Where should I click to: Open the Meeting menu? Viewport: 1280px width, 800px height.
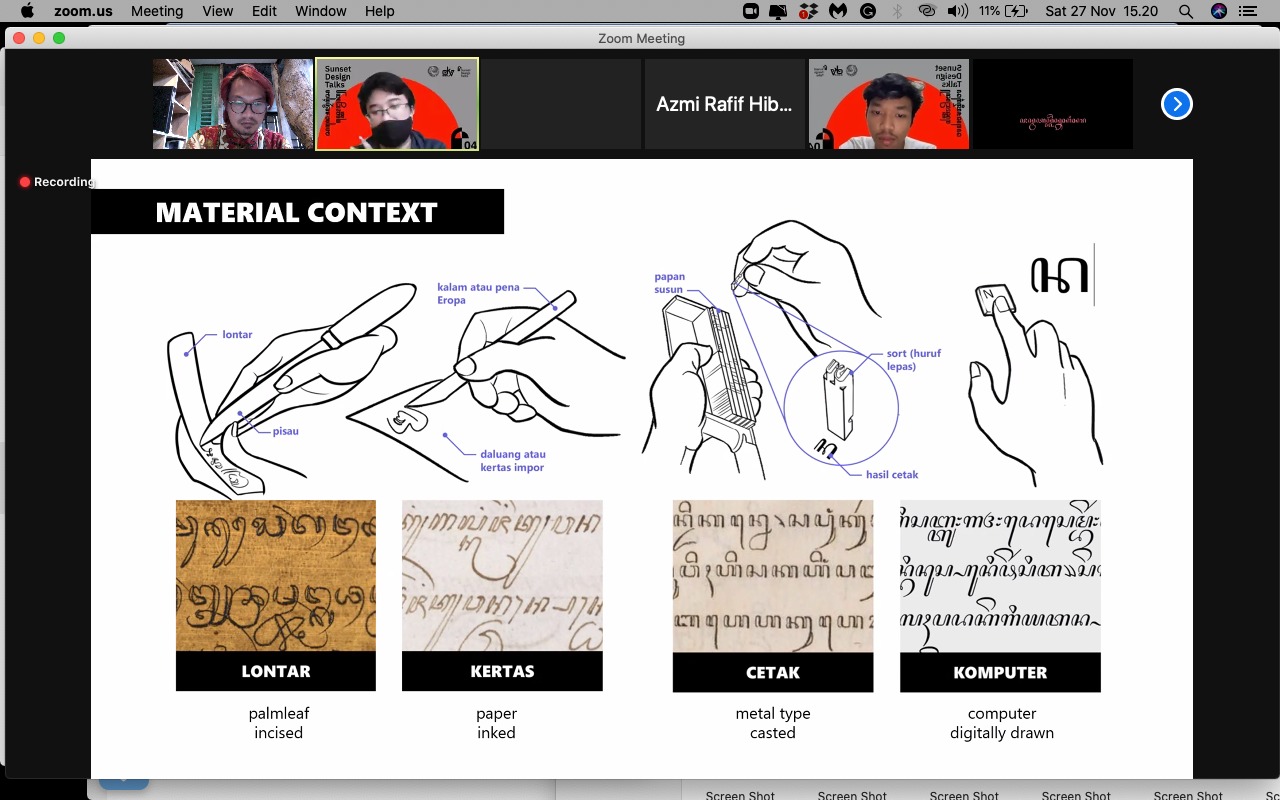tap(157, 11)
